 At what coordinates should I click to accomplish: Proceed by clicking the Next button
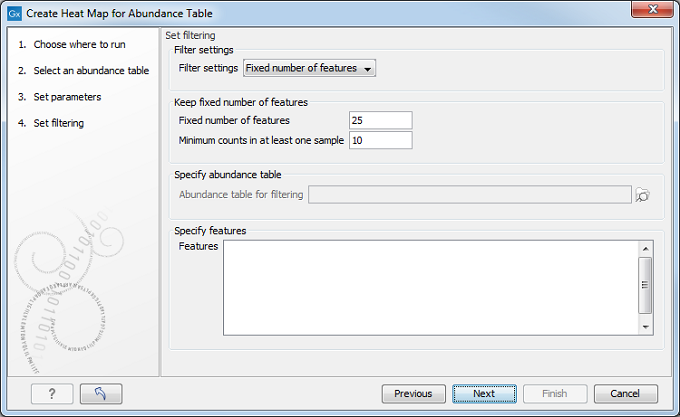pyautogui.click(x=484, y=393)
